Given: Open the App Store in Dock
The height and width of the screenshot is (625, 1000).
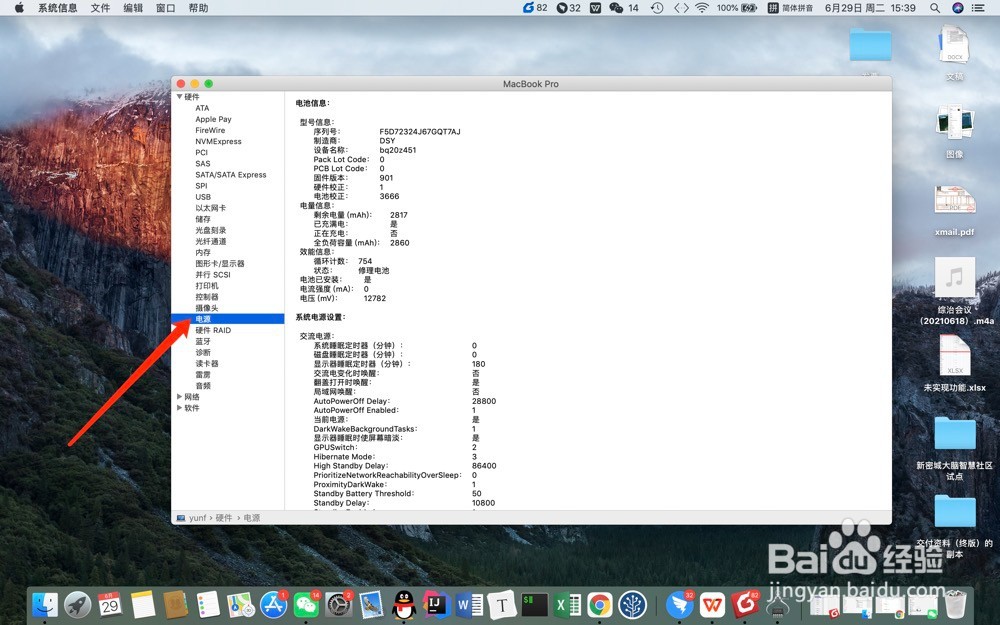Looking at the screenshot, I should pos(274,604).
